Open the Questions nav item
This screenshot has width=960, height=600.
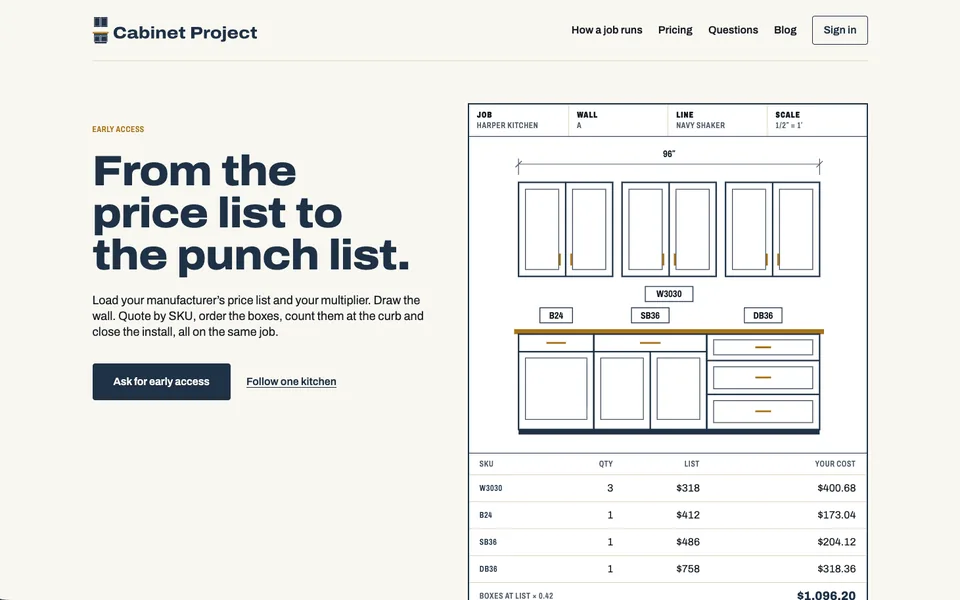pyautogui.click(x=733, y=30)
